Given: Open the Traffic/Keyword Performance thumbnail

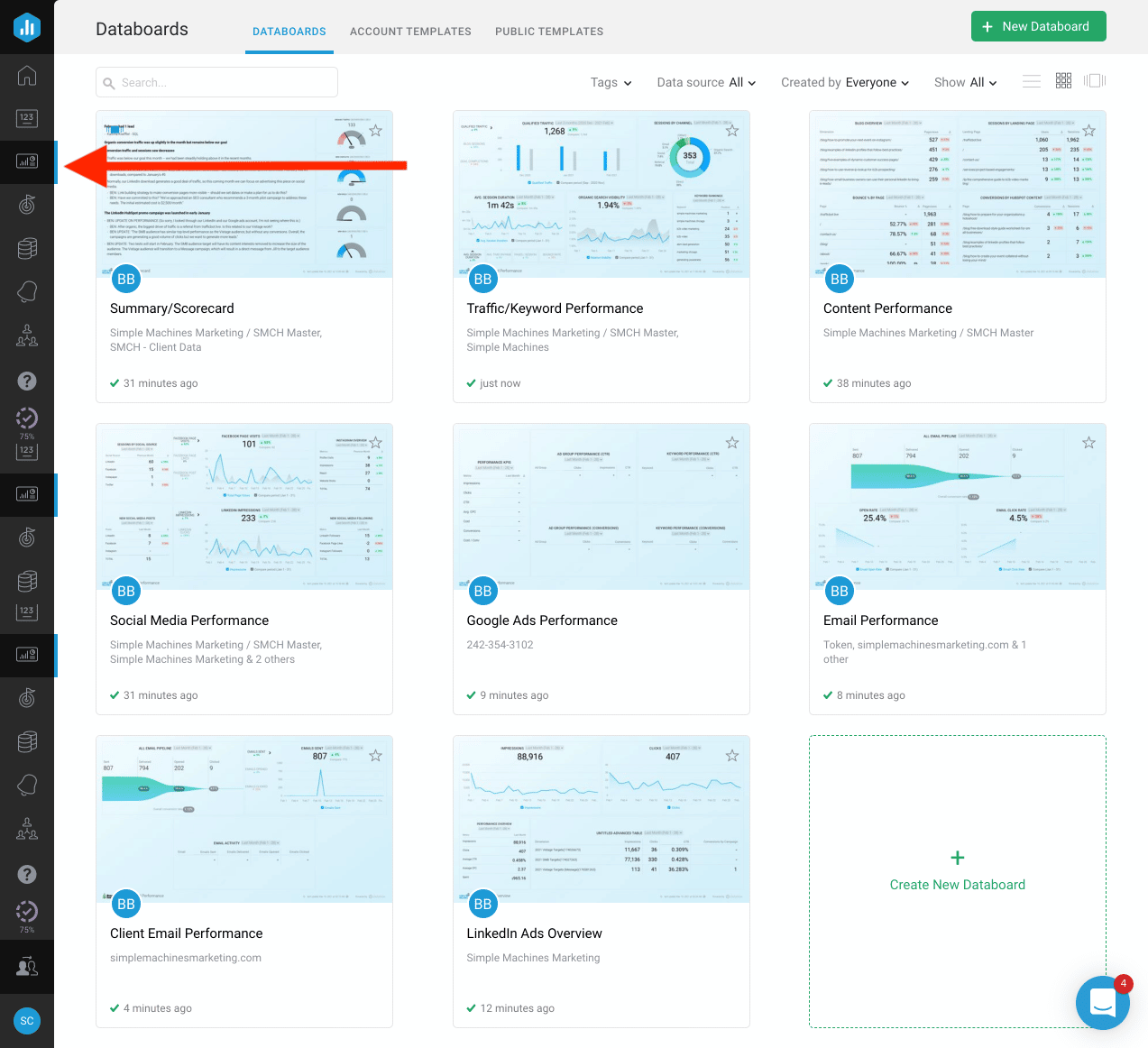Looking at the screenshot, I should point(601,194).
